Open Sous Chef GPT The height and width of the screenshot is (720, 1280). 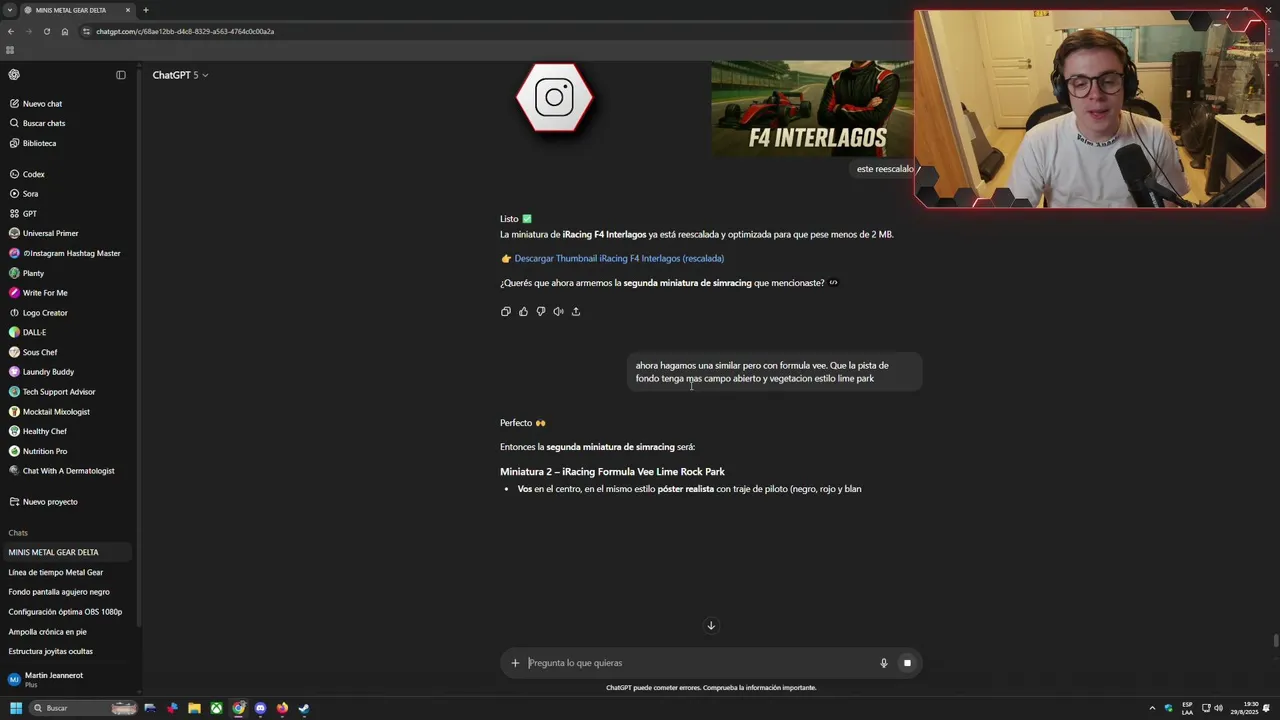tap(40, 352)
